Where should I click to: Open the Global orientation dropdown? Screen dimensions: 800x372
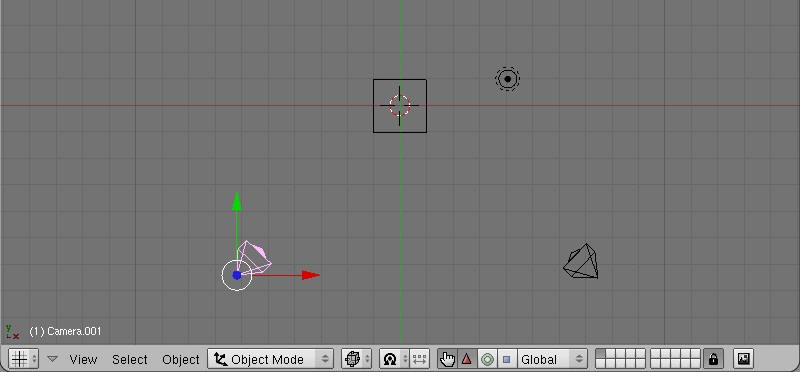[552, 359]
